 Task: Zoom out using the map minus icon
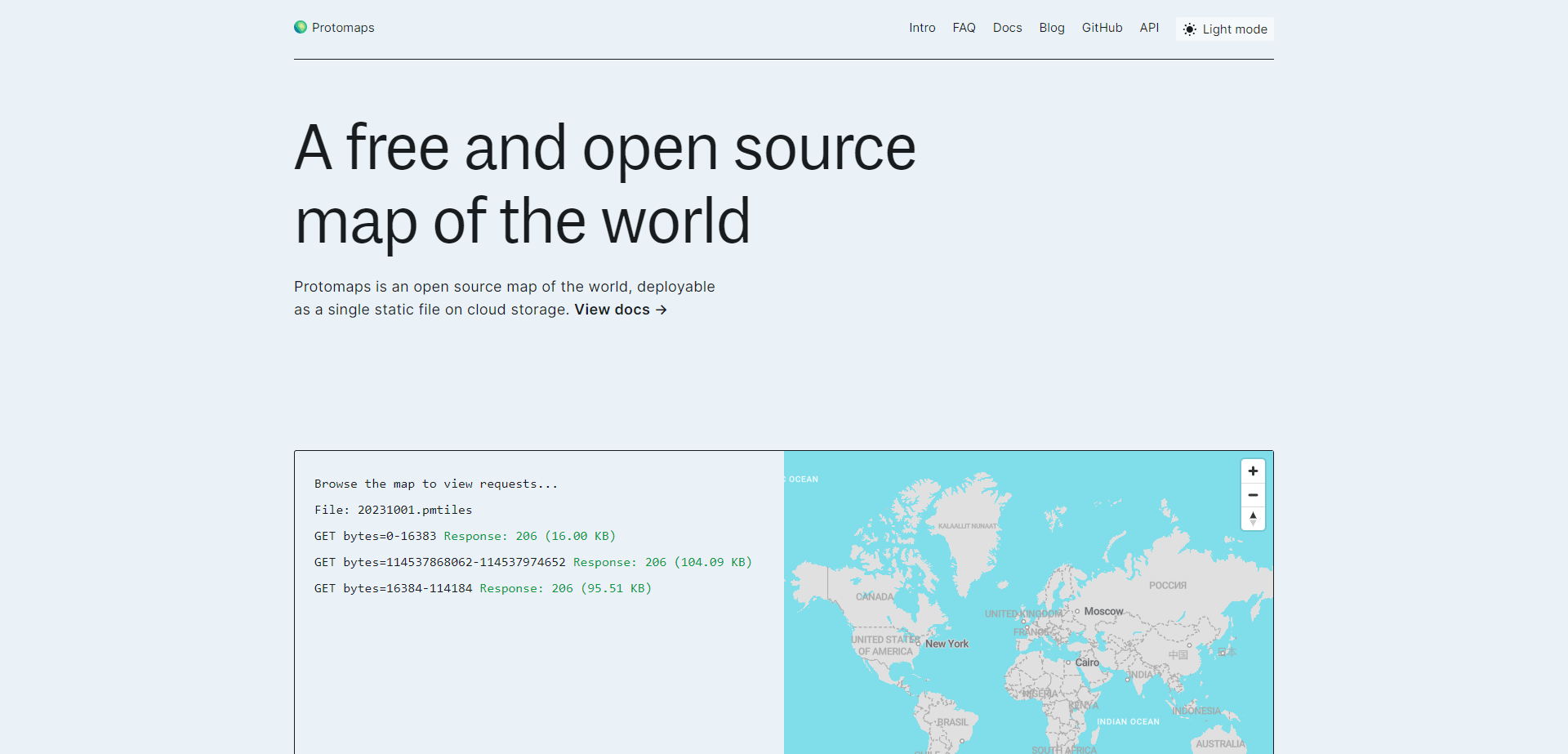(x=1253, y=495)
